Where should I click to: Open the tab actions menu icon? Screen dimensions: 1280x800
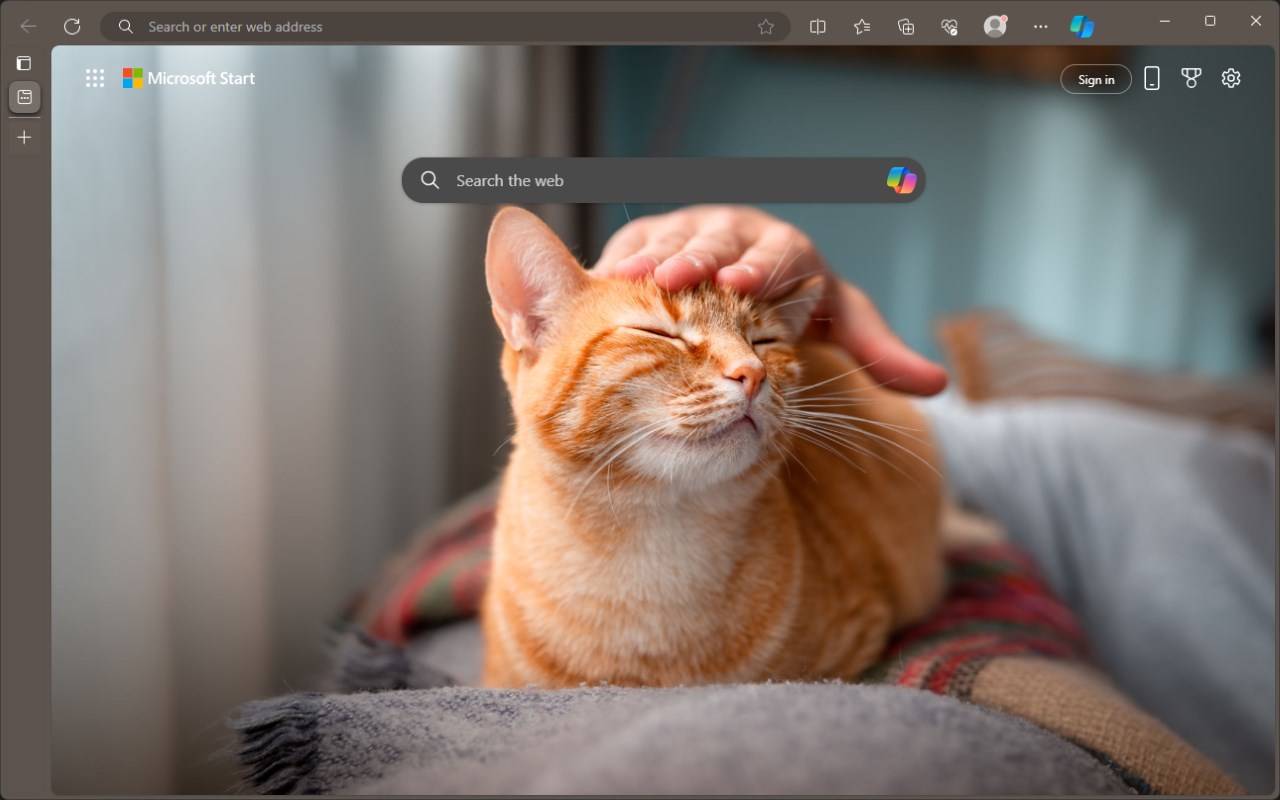24,63
